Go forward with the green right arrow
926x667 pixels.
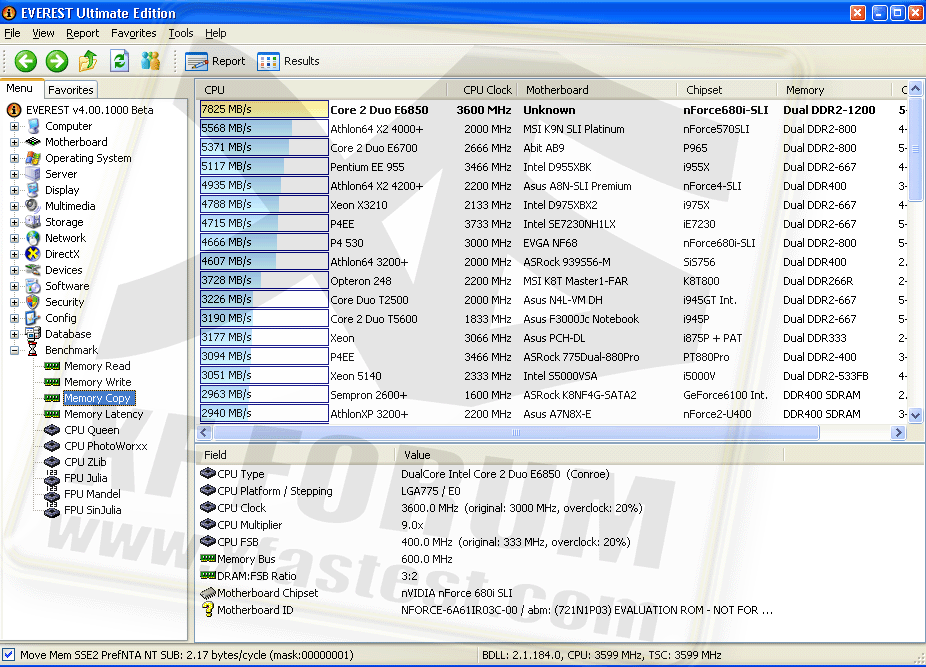pyautogui.click(x=57, y=61)
